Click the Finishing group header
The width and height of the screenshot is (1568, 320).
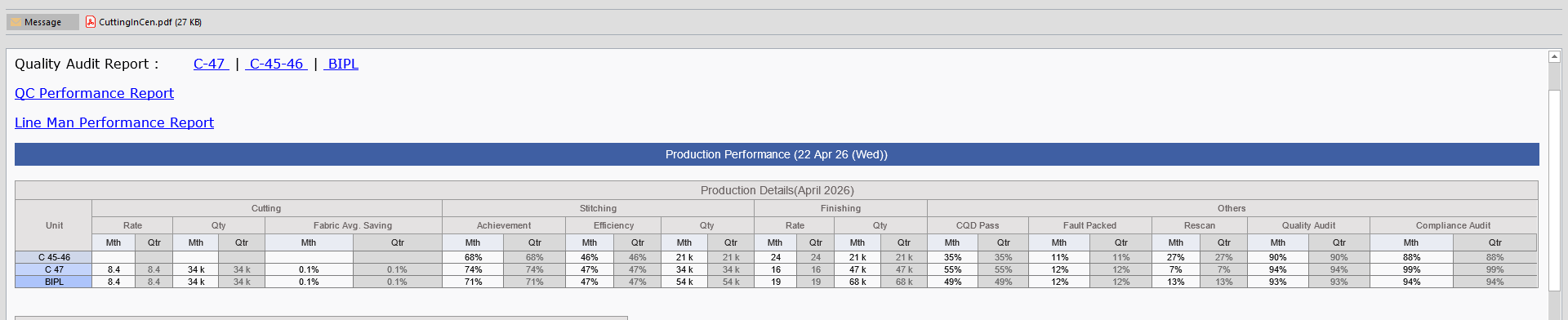[840, 208]
